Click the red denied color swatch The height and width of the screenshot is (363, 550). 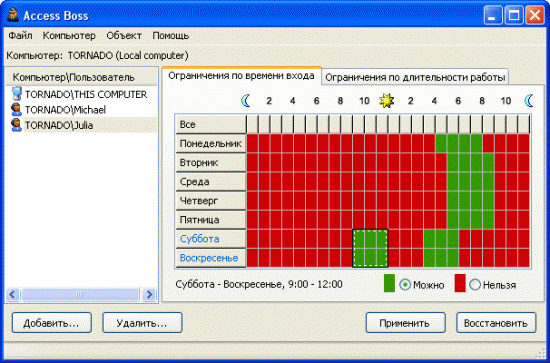[460, 283]
